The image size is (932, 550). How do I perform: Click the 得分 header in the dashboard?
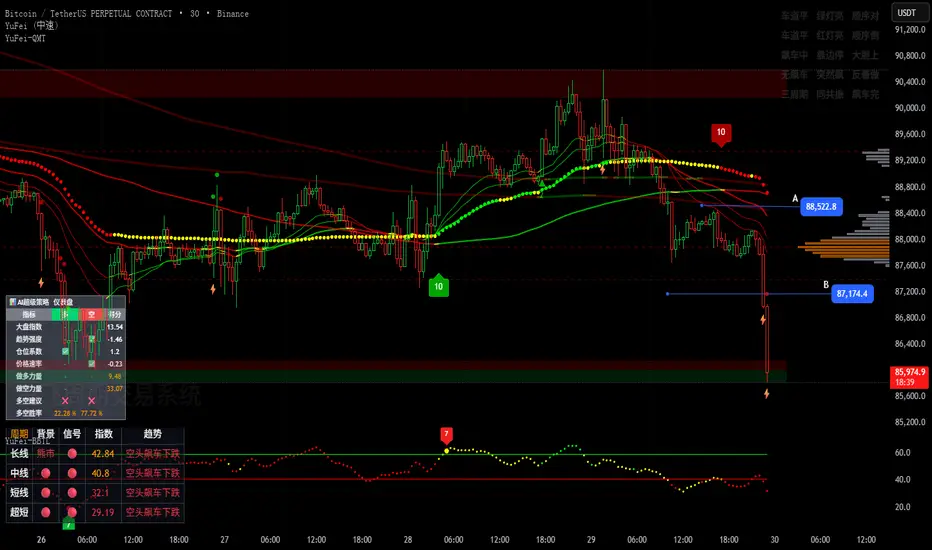click(x=115, y=315)
